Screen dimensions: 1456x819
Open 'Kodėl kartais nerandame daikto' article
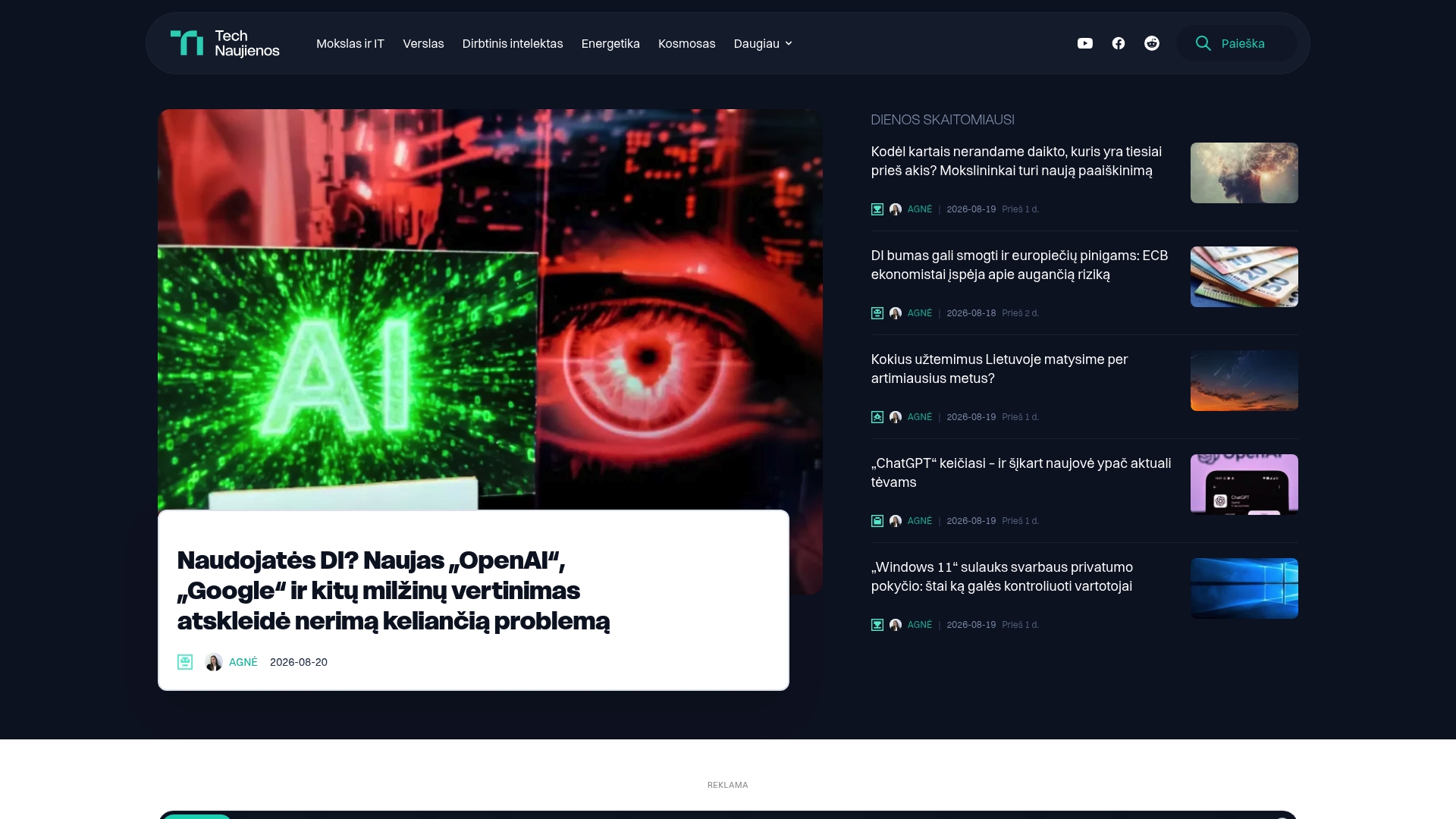point(1016,161)
